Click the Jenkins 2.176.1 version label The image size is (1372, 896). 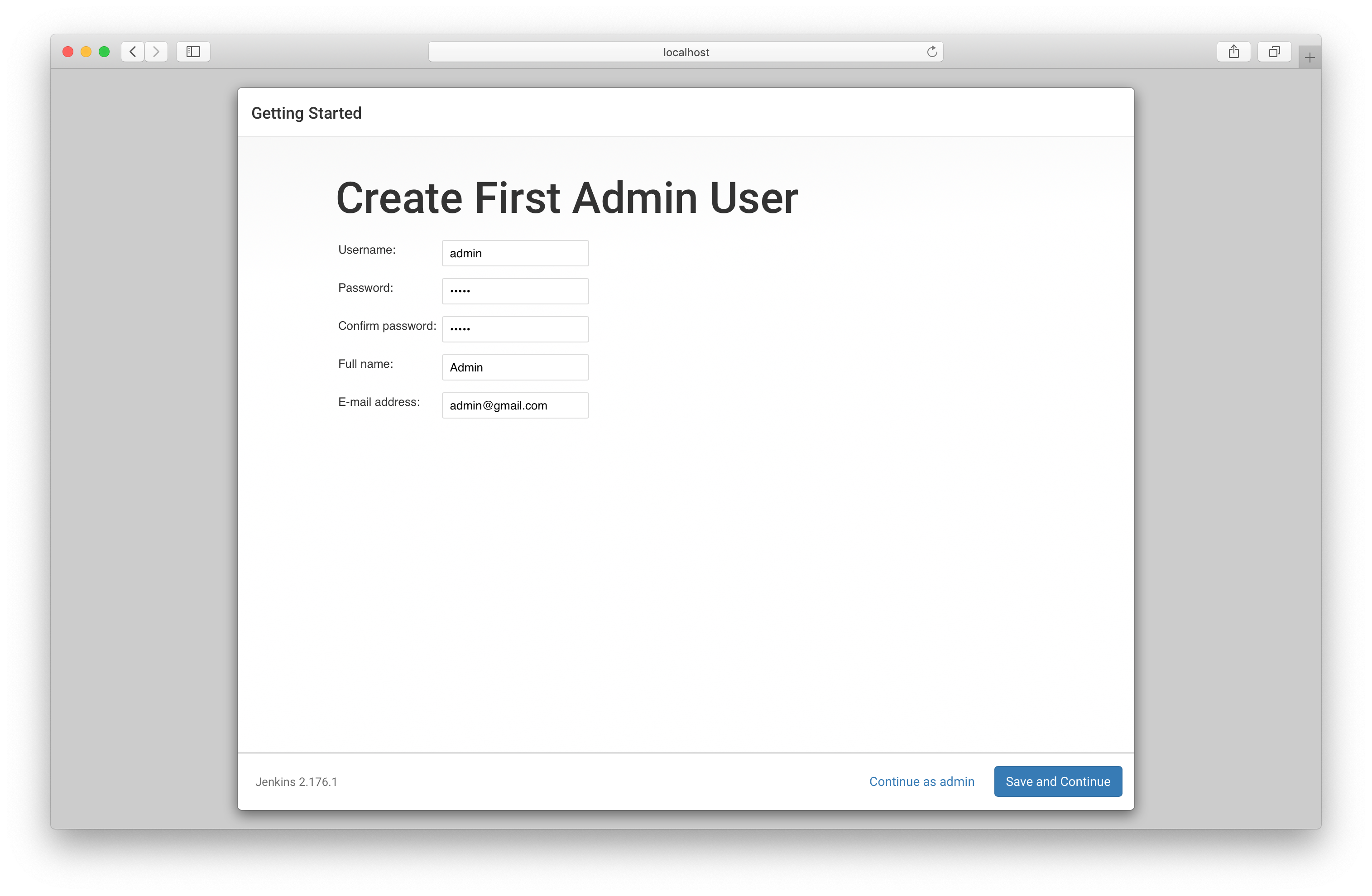coord(296,781)
